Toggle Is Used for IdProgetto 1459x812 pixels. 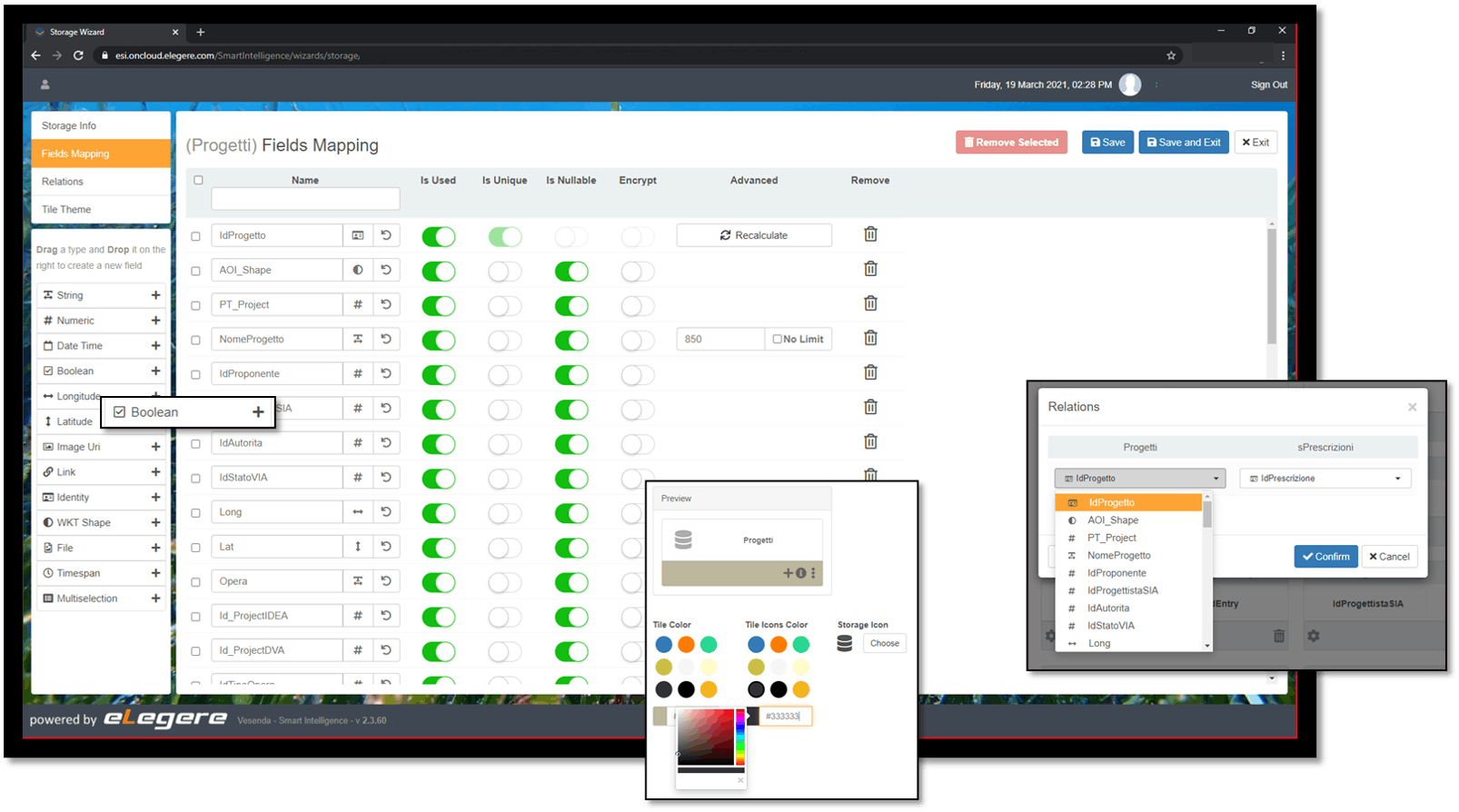point(438,236)
